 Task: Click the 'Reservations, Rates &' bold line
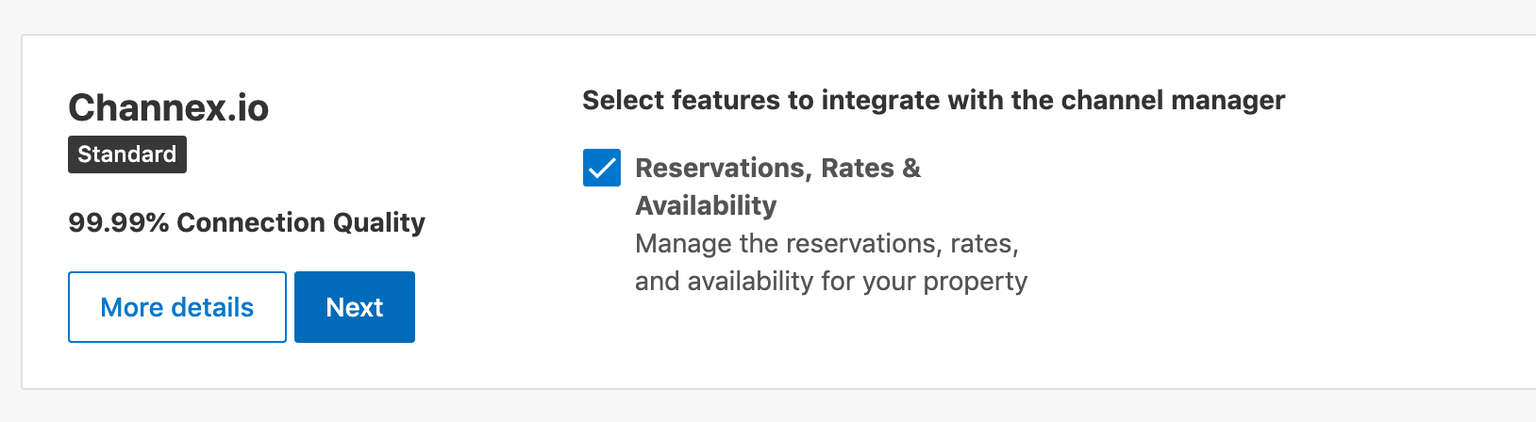click(x=778, y=168)
